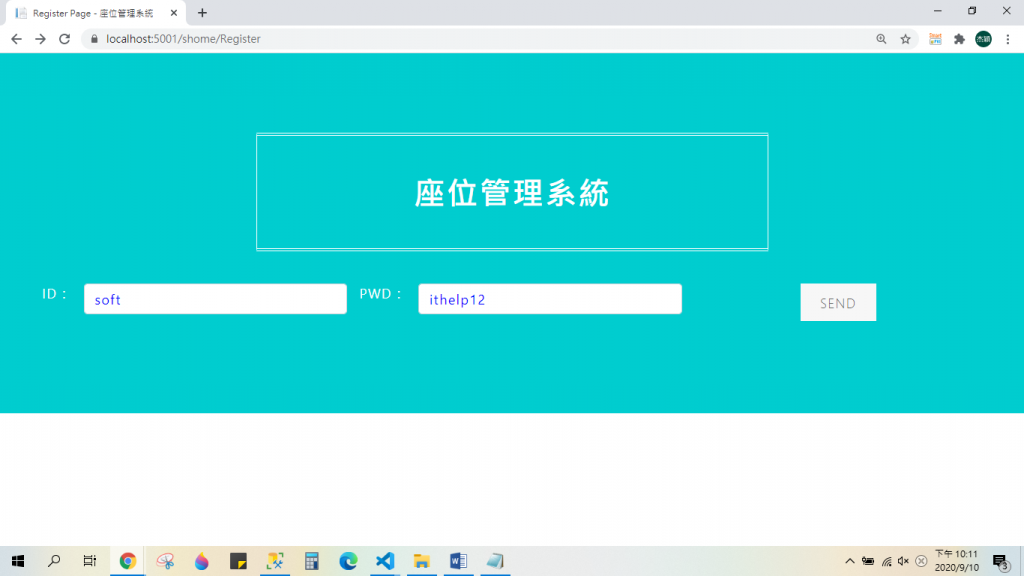Minimize the Chrome window
1024x576 pixels.
pos(938,11)
